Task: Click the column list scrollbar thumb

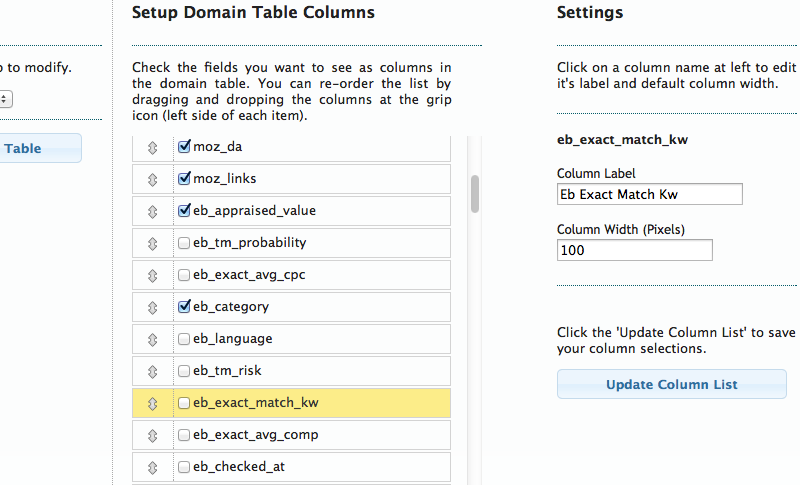Action: pos(475,194)
